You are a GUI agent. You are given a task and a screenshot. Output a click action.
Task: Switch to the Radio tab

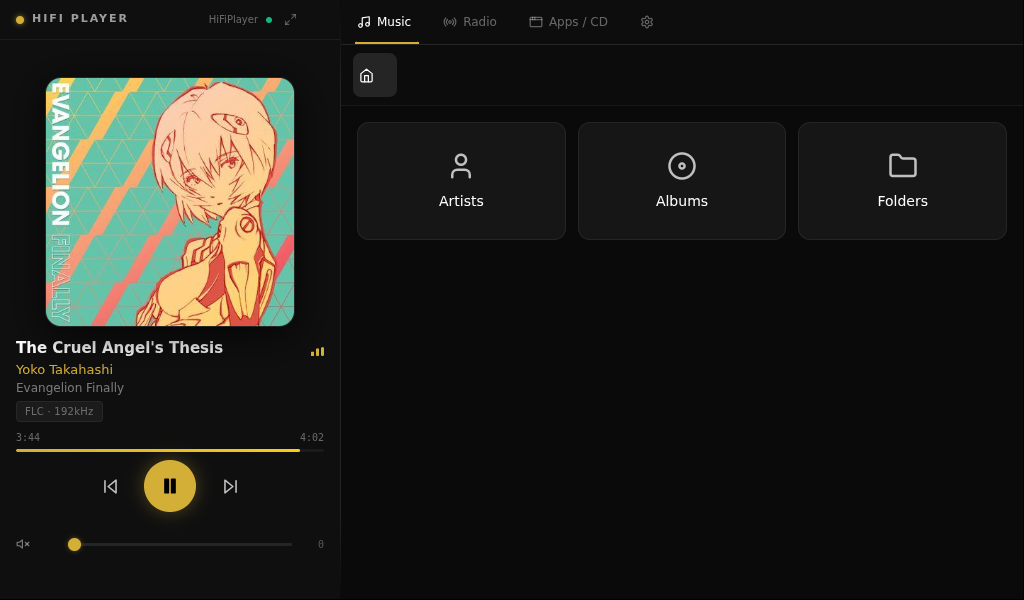pyautogui.click(x=470, y=22)
